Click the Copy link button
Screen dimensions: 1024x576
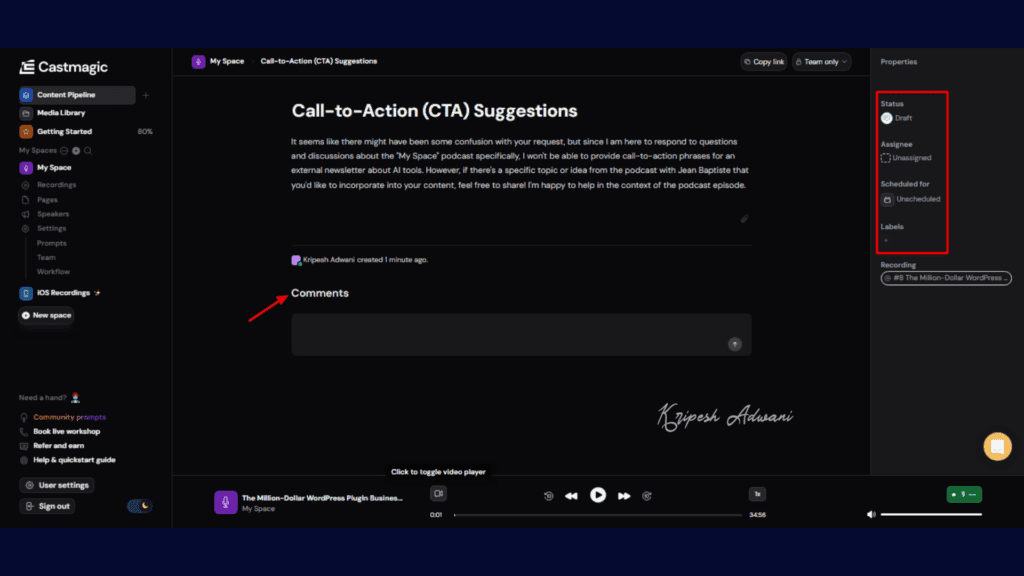(x=763, y=61)
